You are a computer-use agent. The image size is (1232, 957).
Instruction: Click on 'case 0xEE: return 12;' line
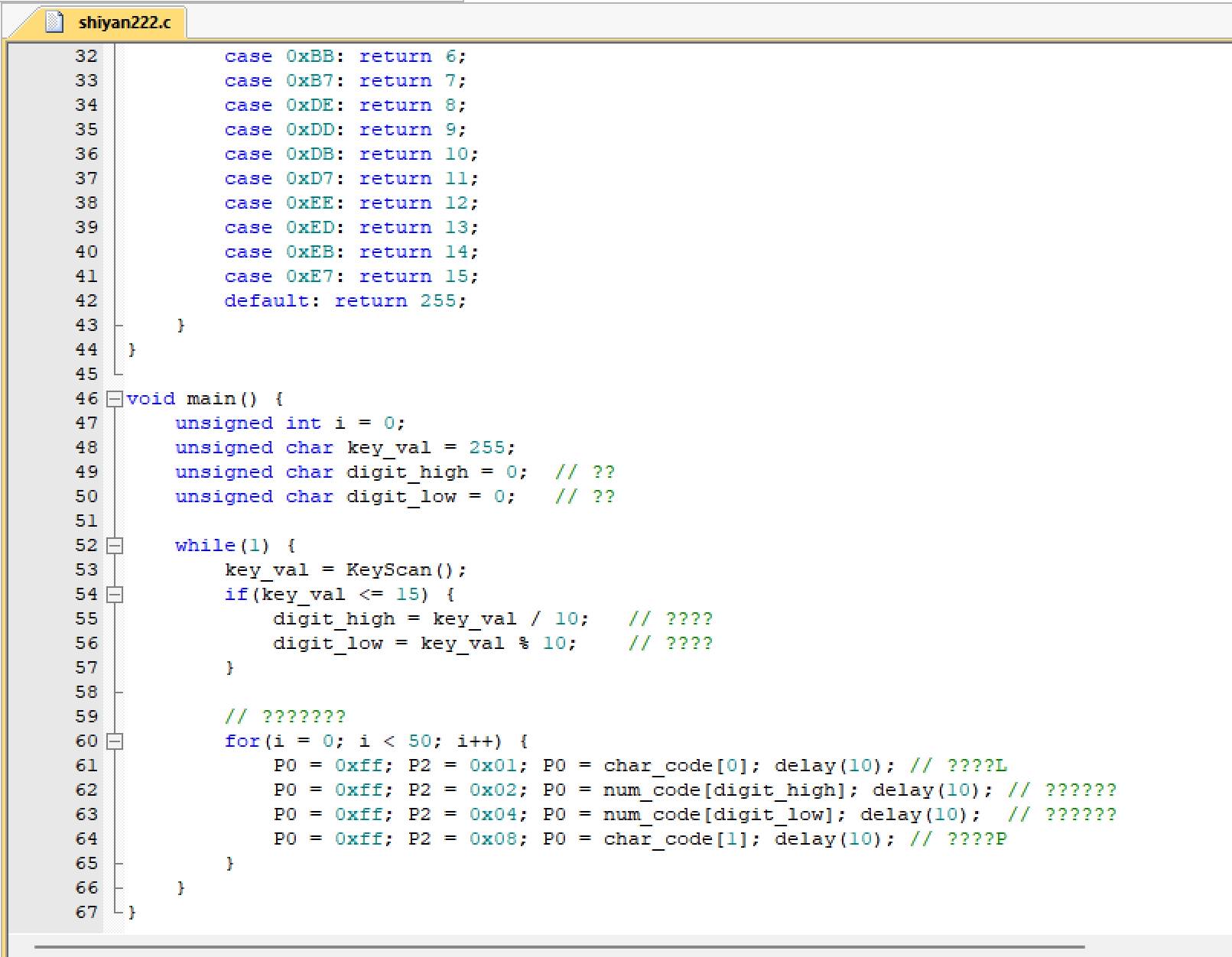pyautogui.click(x=351, y=203)
